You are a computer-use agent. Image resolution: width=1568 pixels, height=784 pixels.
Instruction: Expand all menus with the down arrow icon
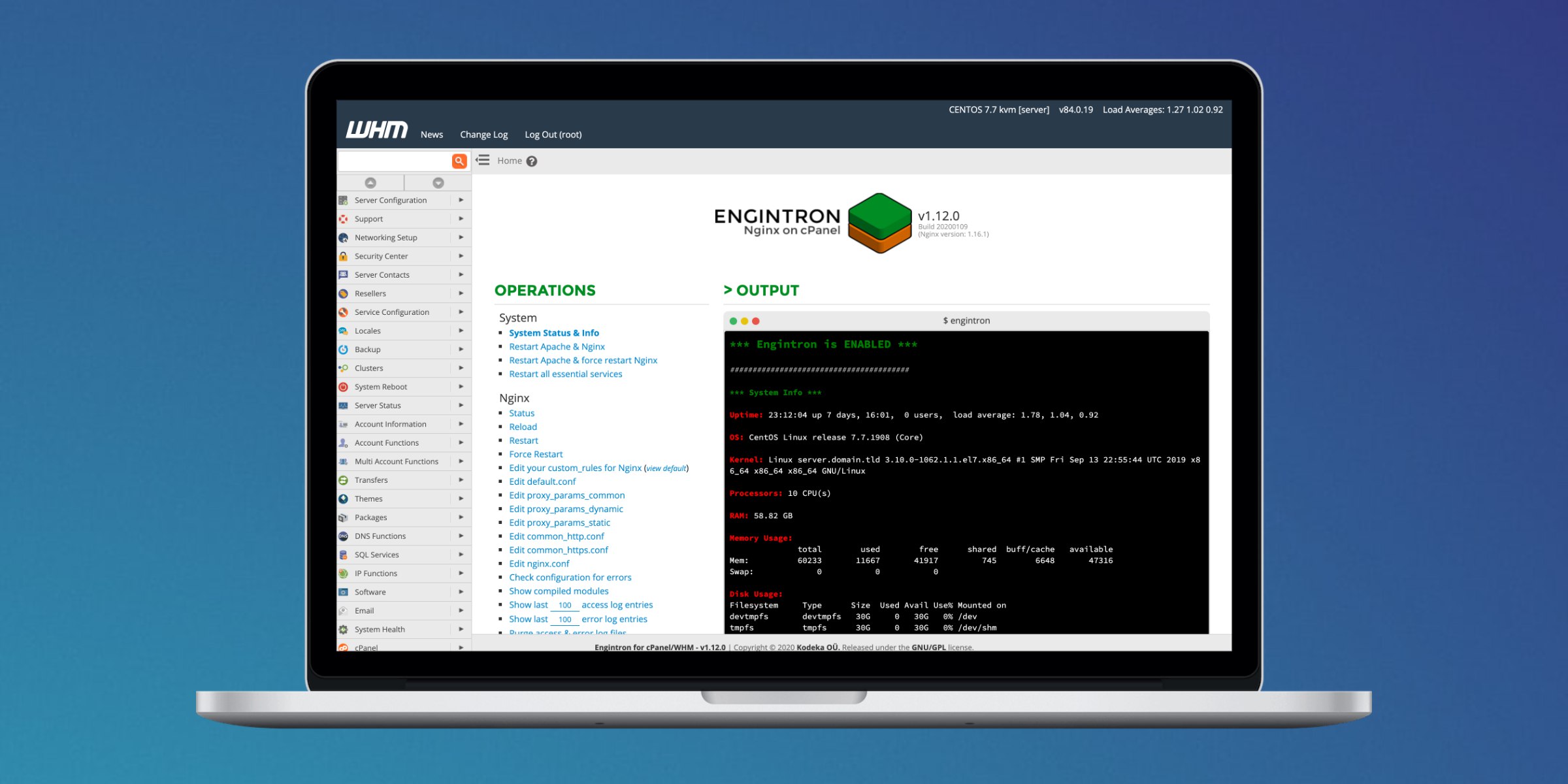(438, 183)
